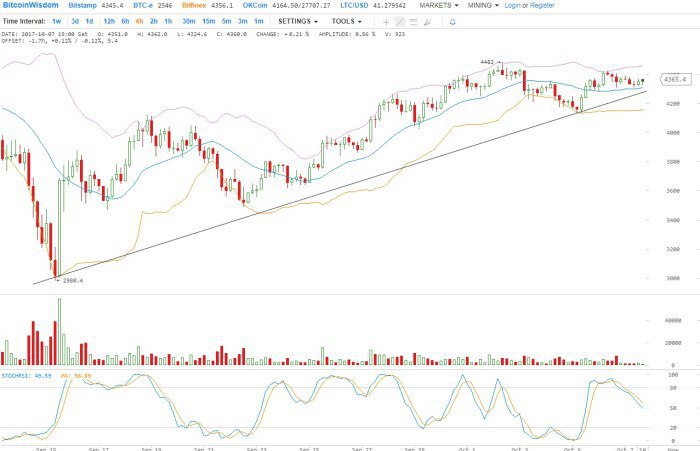Set time interval to 12h
Image resolution: width=700 pixels, height=451 pixels.
109,21
